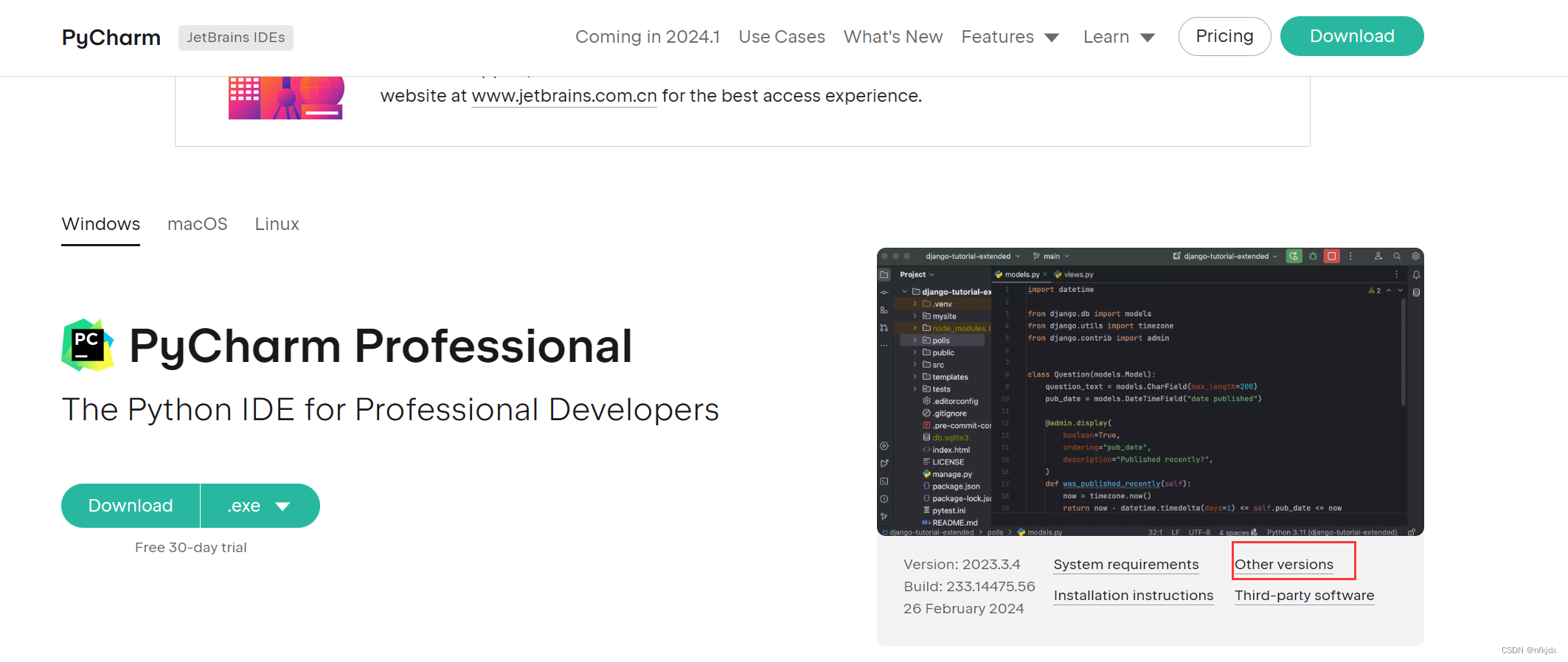
Task: Go to previous highlighted error arrow in IDE preview
Action: tap(1389, 290)
